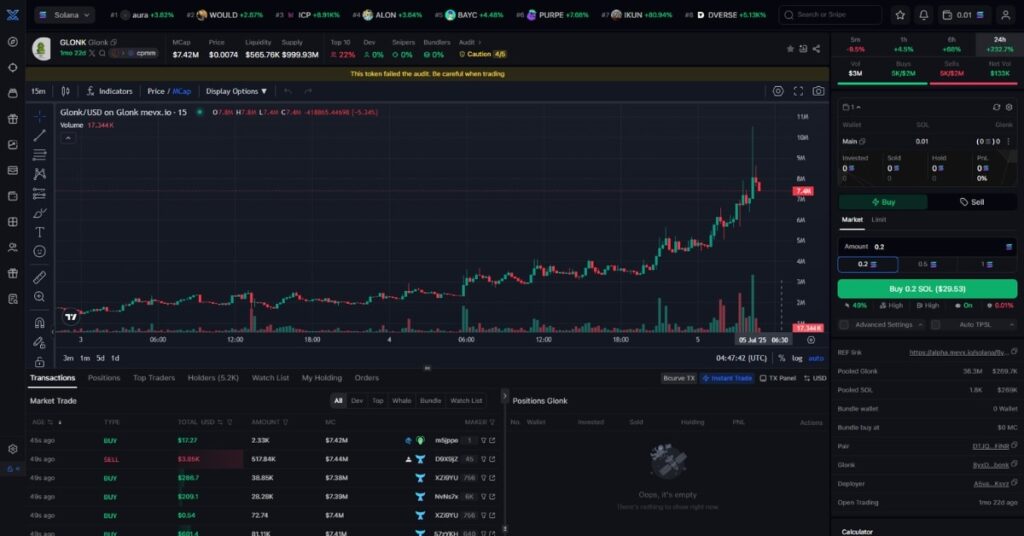Enter fullscreen chart mode

click(798, 91)
